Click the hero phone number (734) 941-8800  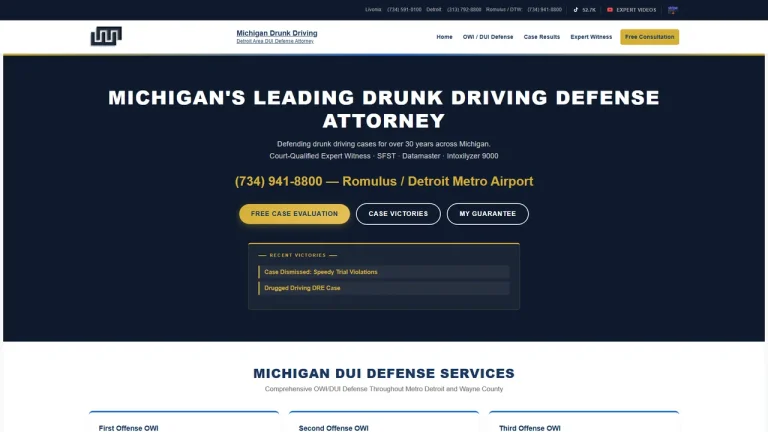pos(278,181)
